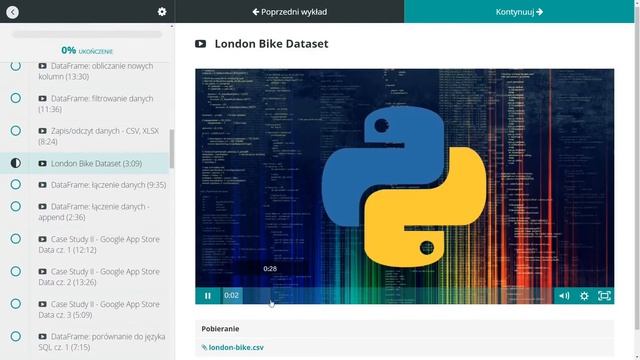The width and height of the screenshot is (640, 360).
Task: Click the 0:02 elapsed time label
Action: click(231, 295)
